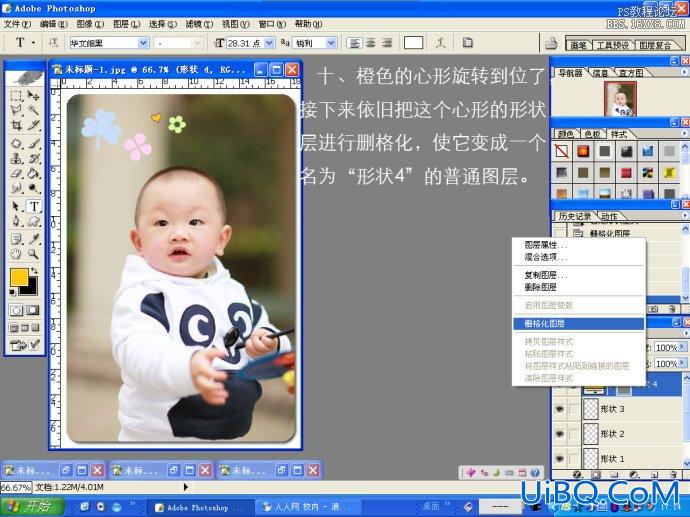Select the Slice tool

coord(33,125)
